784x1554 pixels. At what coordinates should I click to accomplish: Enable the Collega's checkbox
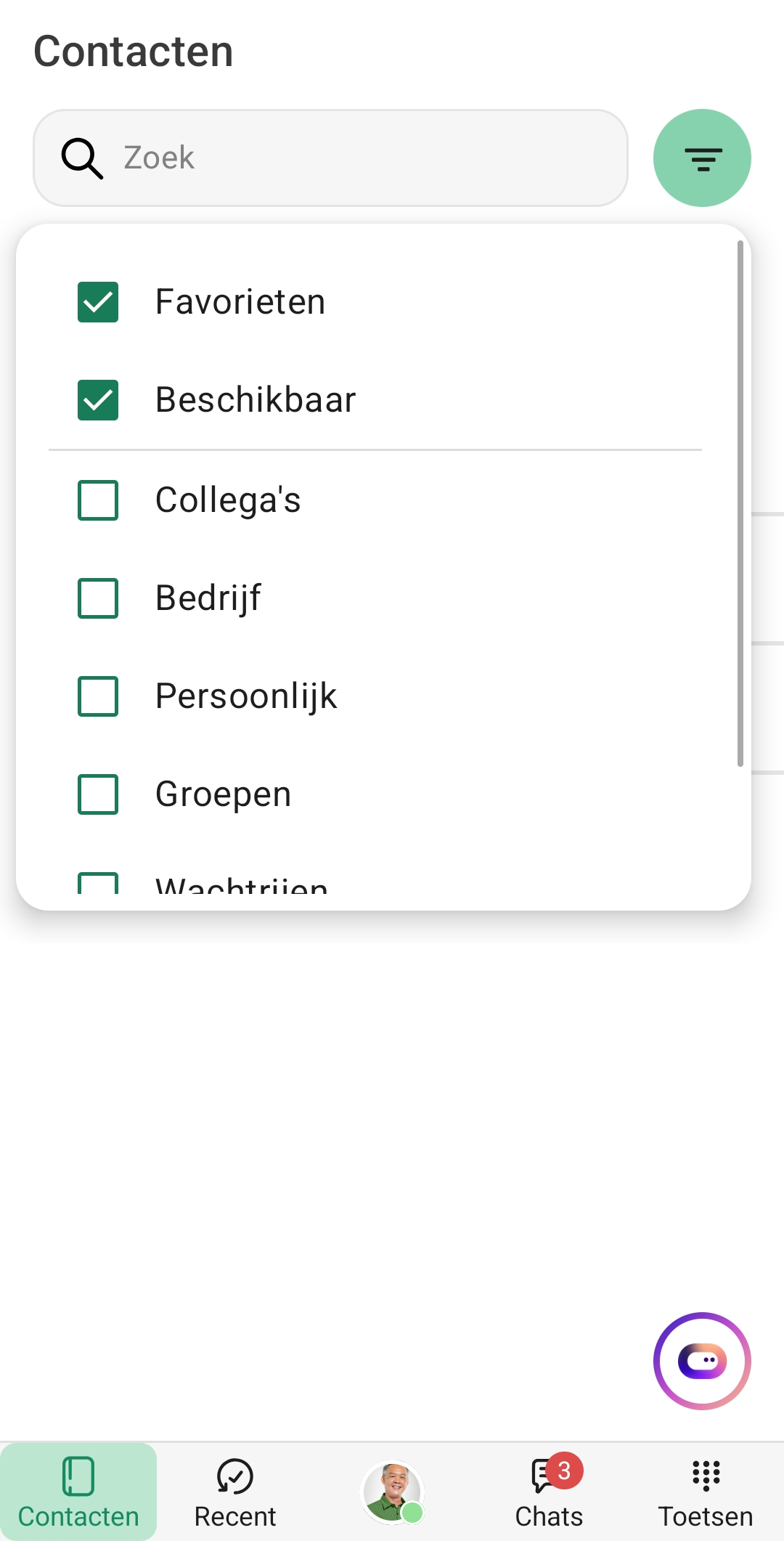[98, 500]
